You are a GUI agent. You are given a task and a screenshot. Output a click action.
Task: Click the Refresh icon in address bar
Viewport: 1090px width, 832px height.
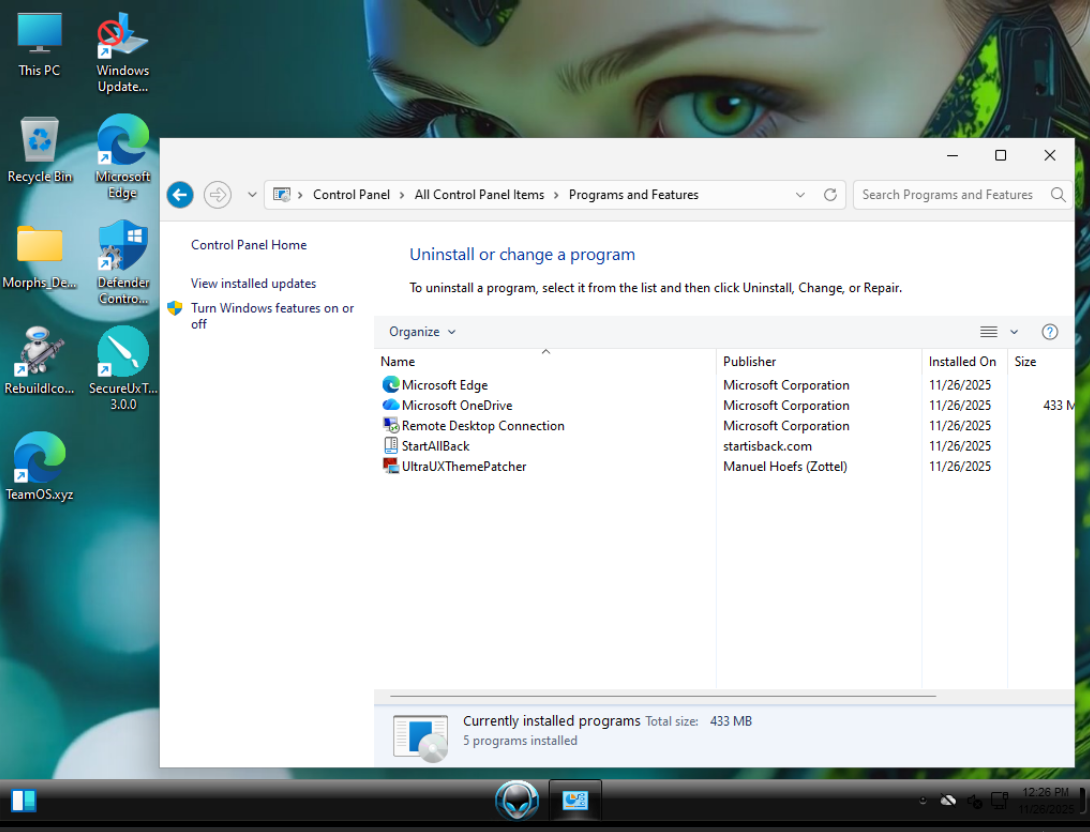(830, 195)
